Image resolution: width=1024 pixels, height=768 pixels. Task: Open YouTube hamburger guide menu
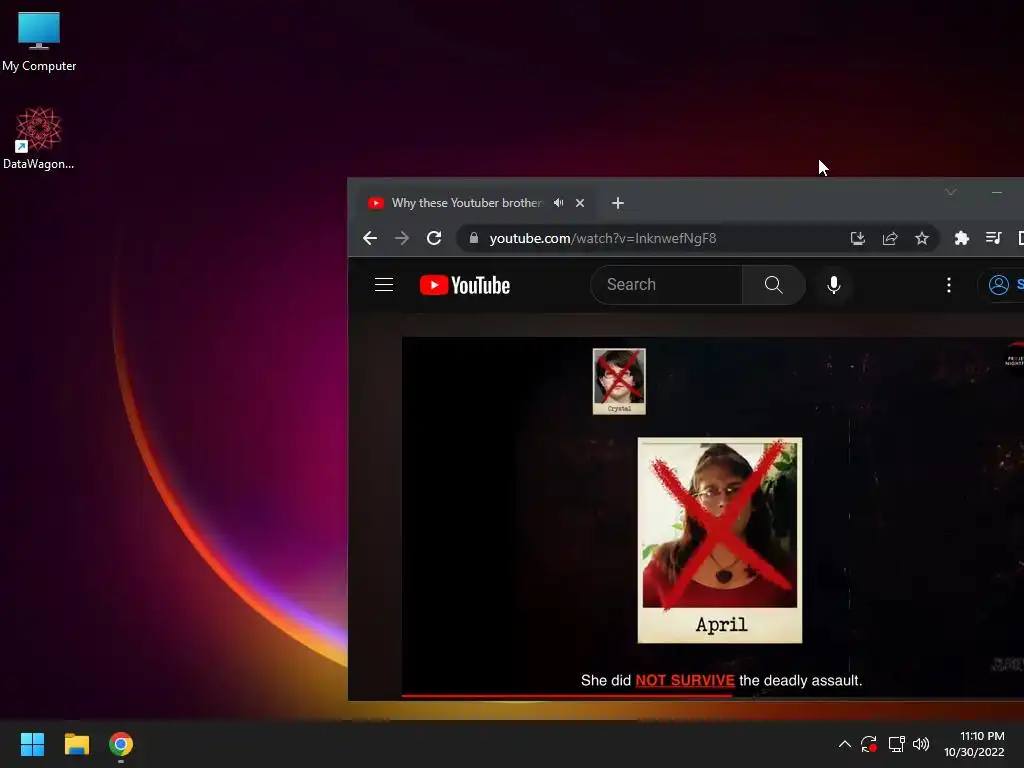(x=384, y=285)
